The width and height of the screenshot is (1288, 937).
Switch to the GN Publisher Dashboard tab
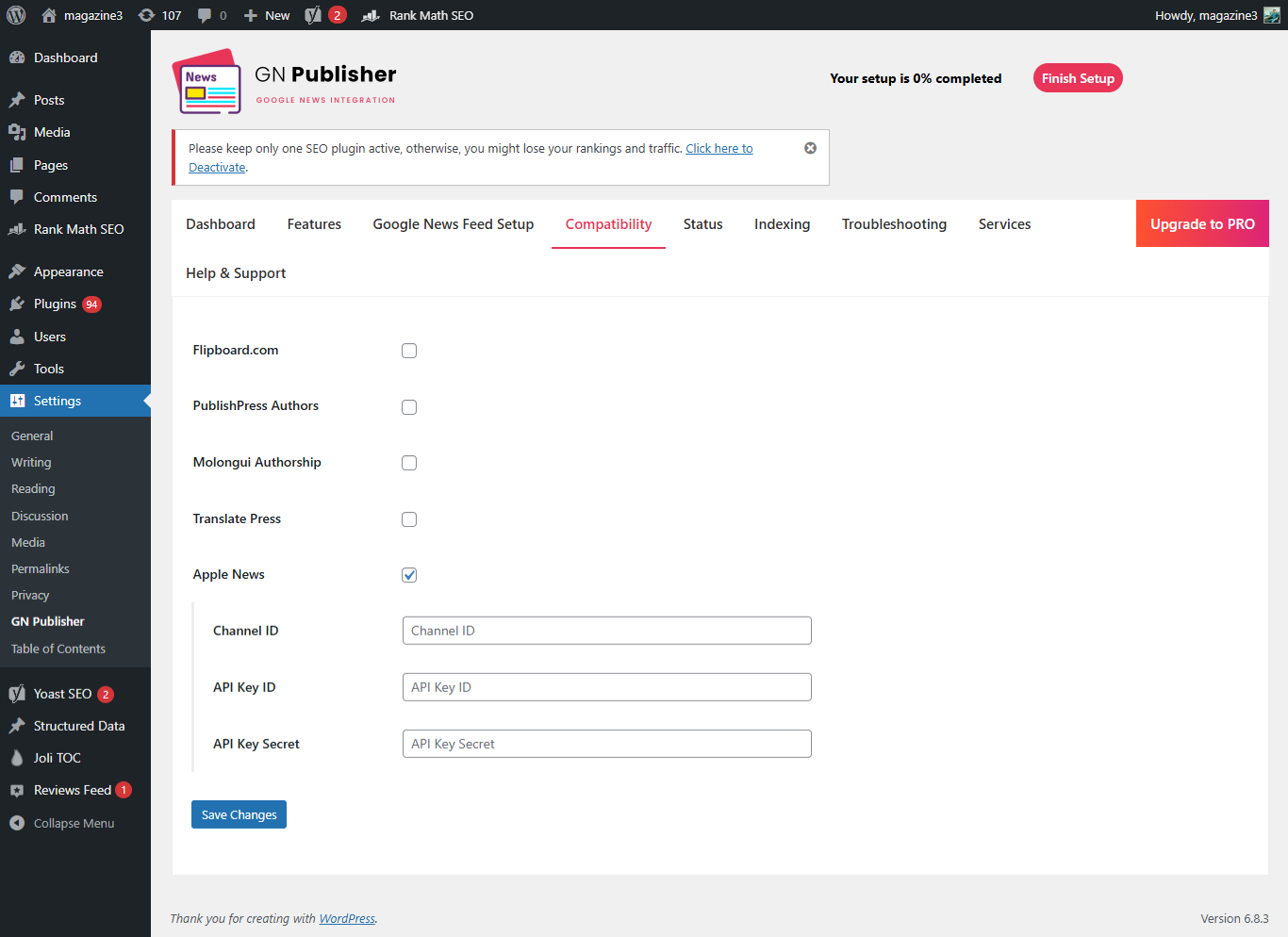(221, 224)
